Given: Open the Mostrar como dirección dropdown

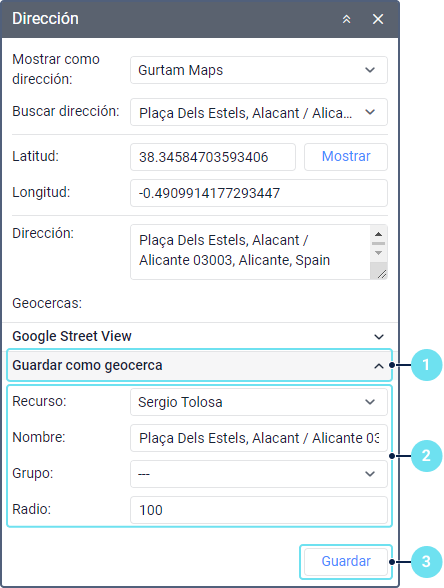Looking at the screenshot, I should [x=259, y=70].
